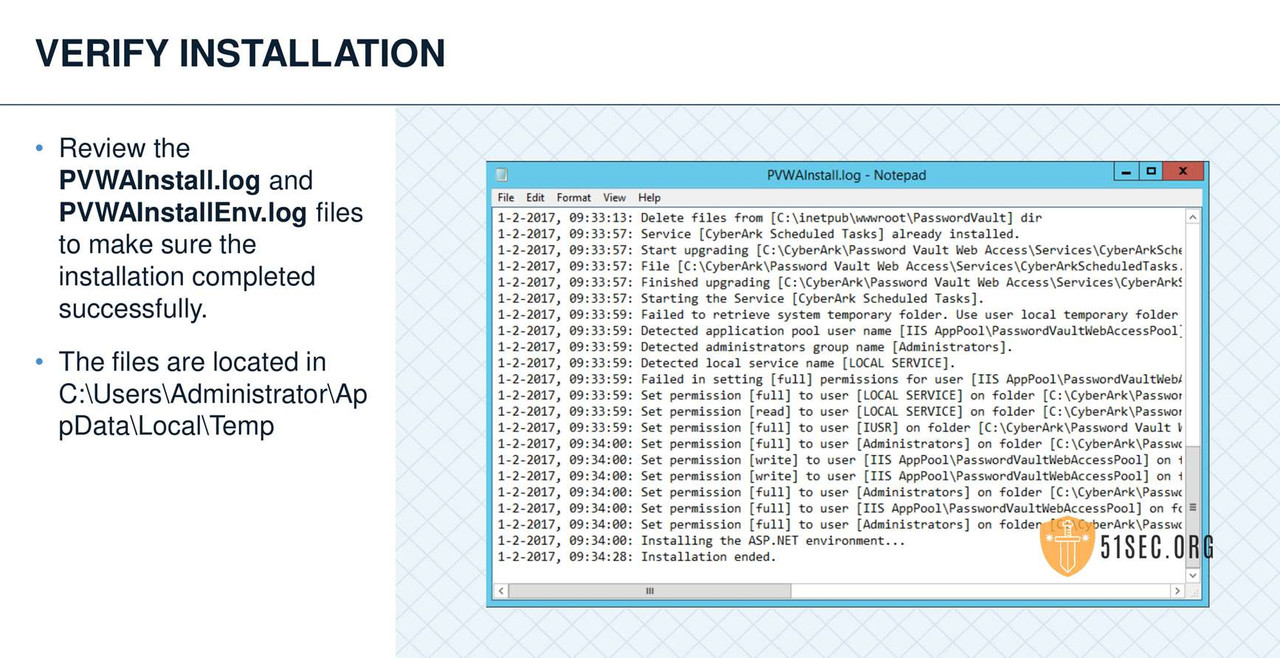Click the 'Failed in setting [full] permissions' line

pyautogui.click(x=840, y=379)
